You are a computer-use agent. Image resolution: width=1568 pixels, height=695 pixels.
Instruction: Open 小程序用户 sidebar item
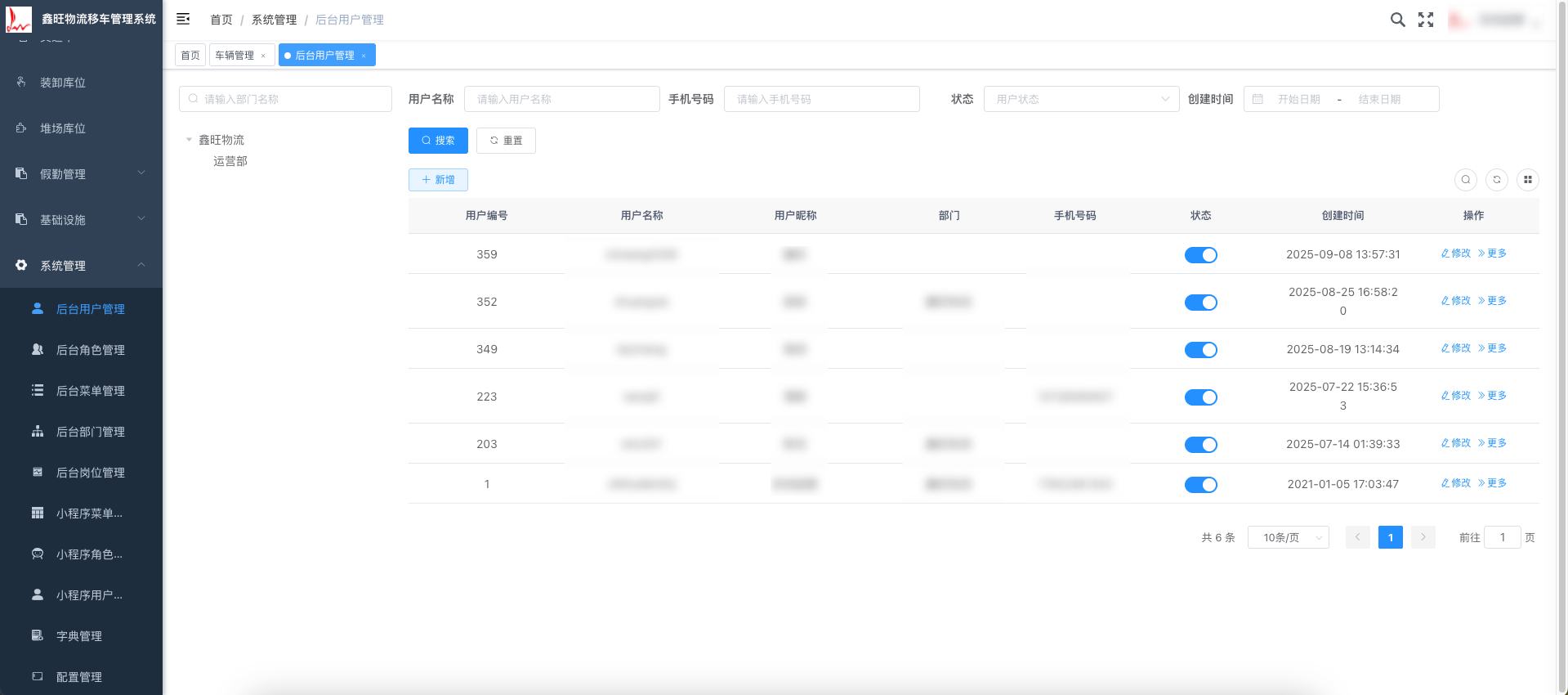click(81, 595)
